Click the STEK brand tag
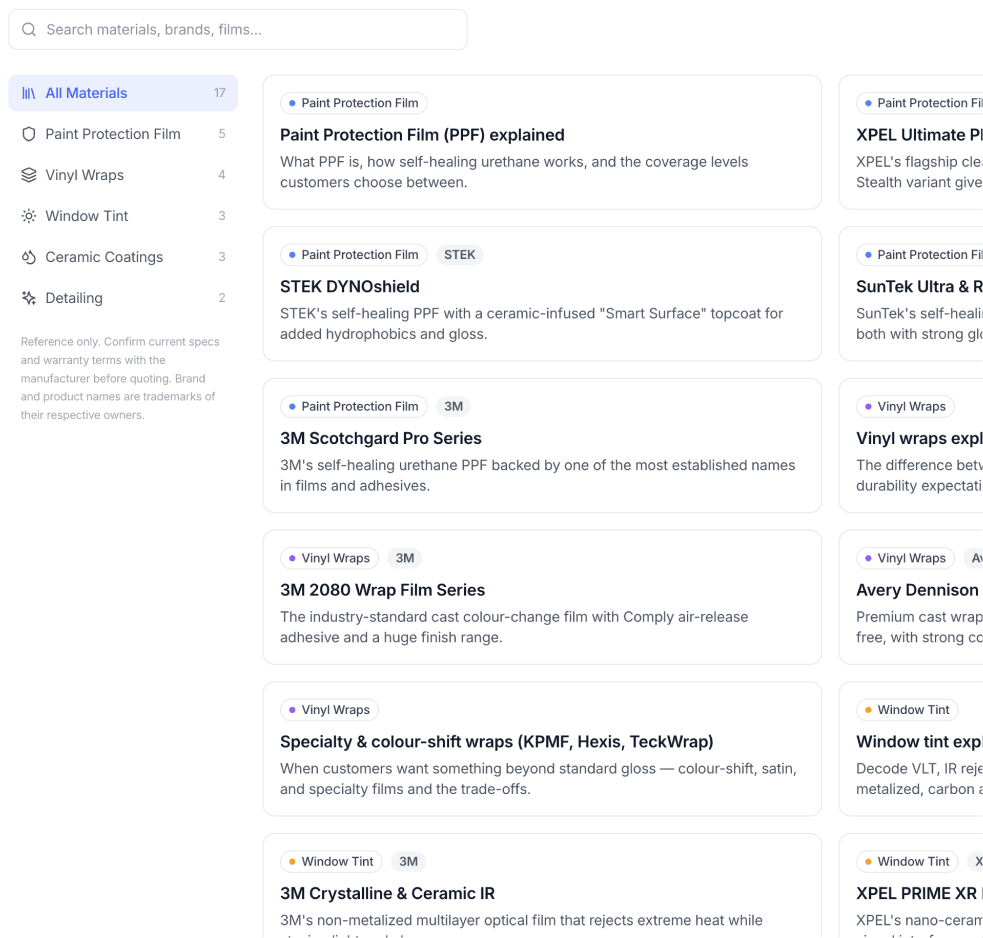The image size is (983, 938). coord(460,255)
